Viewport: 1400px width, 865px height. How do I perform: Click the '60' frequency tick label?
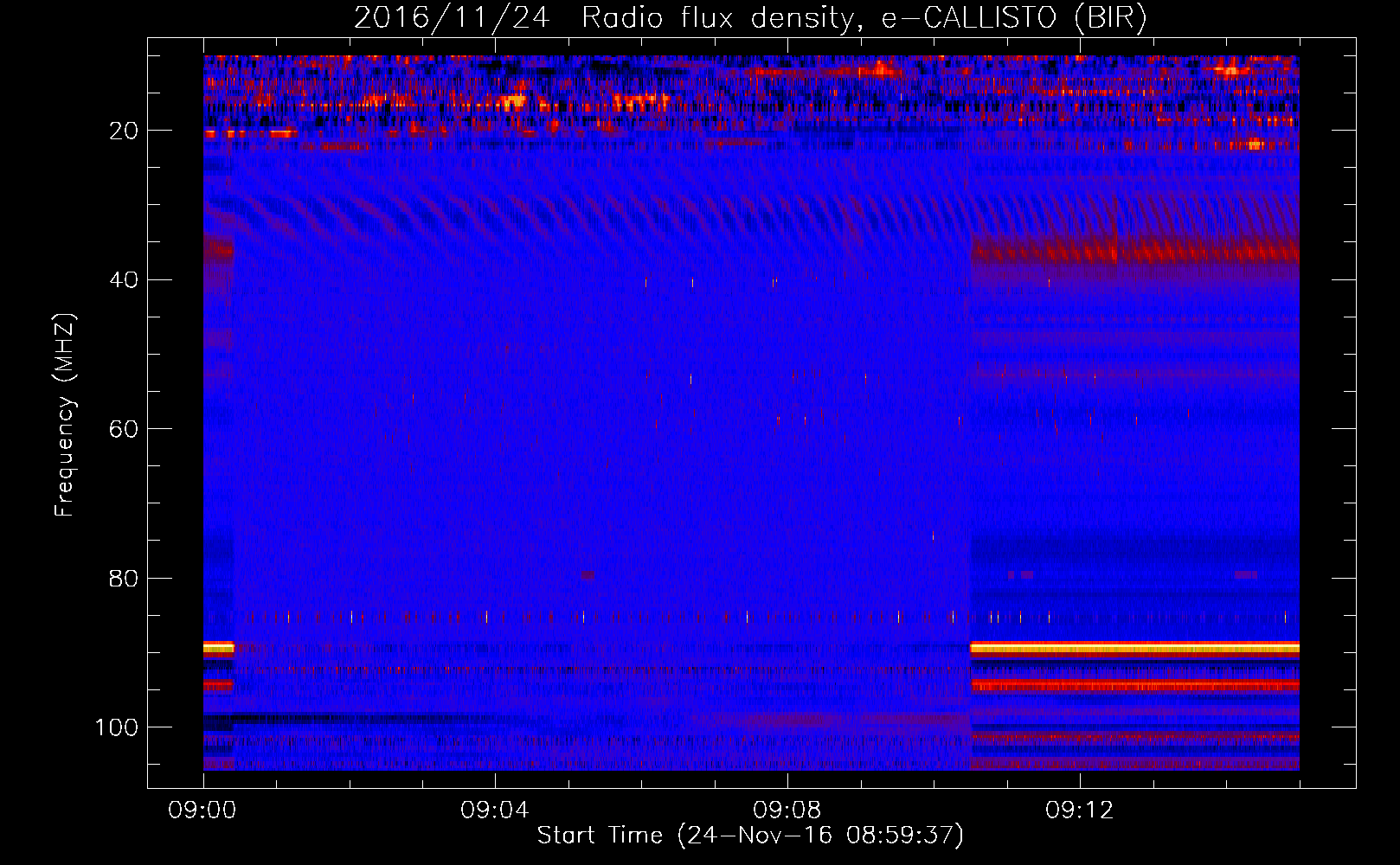click(x=125, y=429)
